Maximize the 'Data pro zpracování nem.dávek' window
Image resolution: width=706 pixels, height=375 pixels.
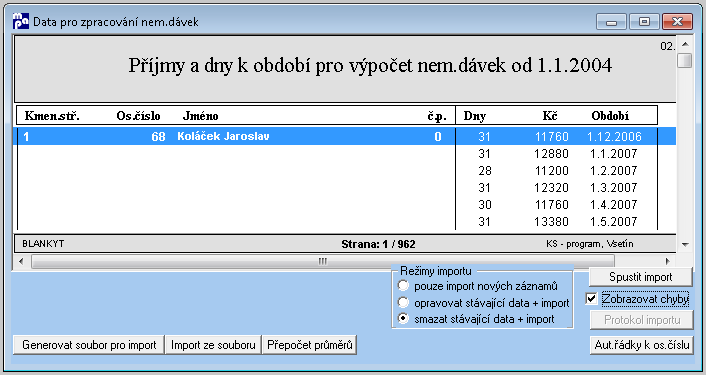(644, 22)
